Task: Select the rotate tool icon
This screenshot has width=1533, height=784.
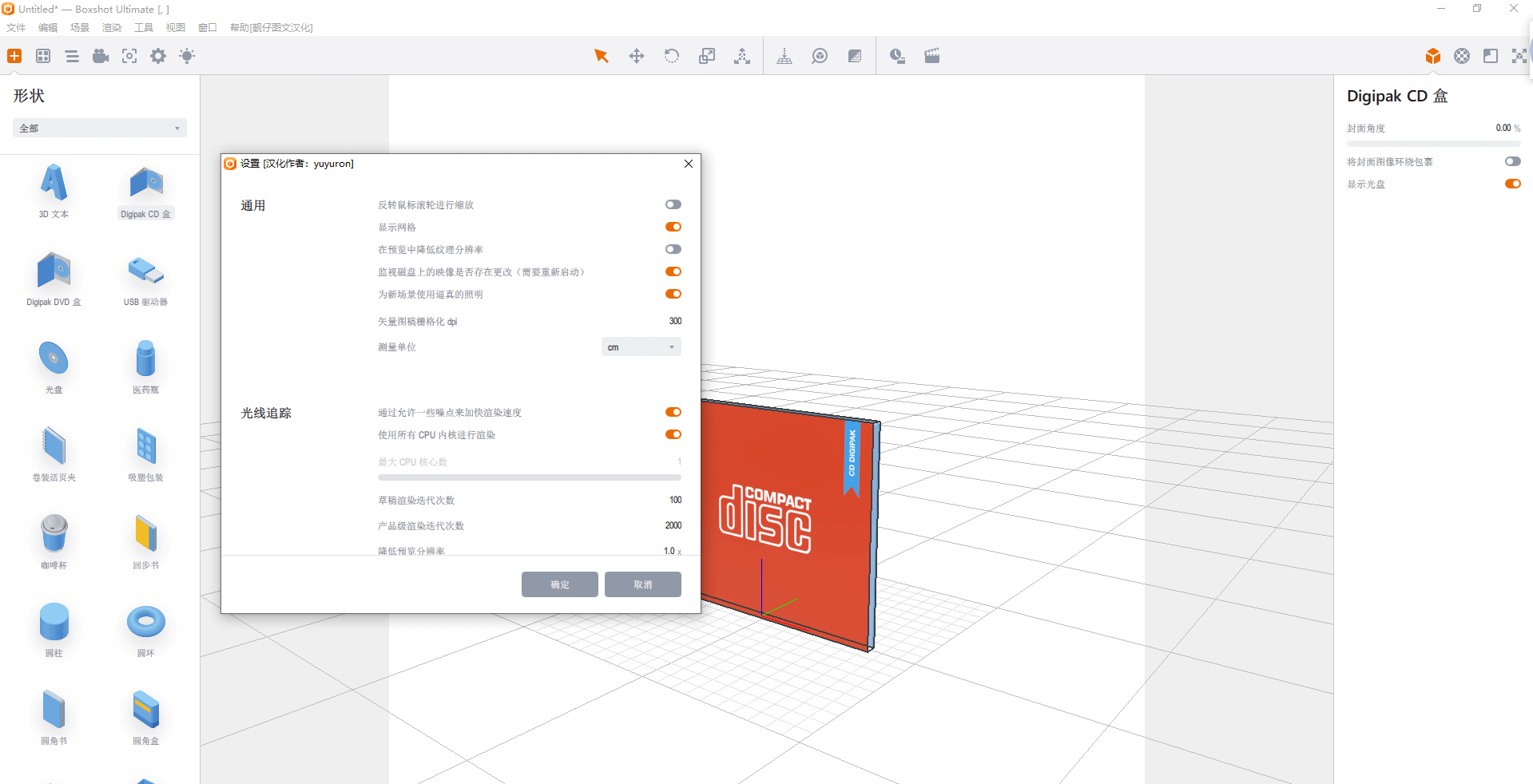Action: point(672,56)
